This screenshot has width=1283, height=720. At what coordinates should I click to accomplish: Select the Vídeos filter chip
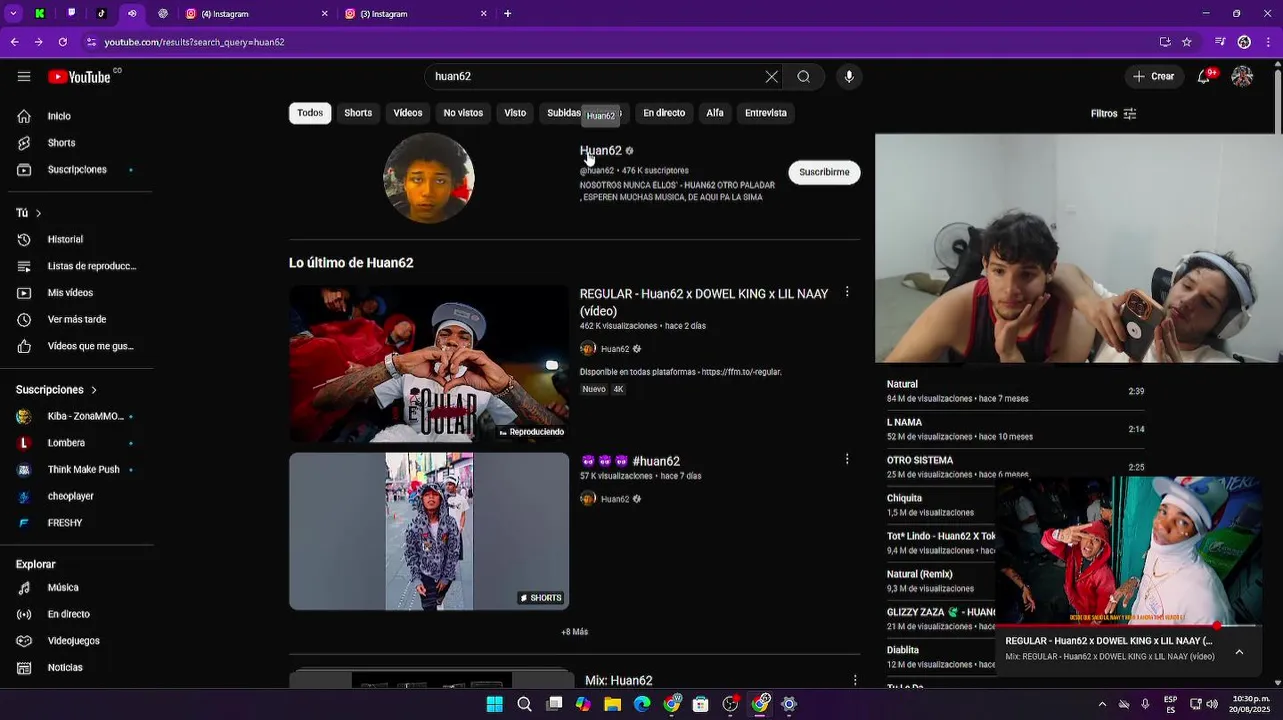(x=408, y=113)
